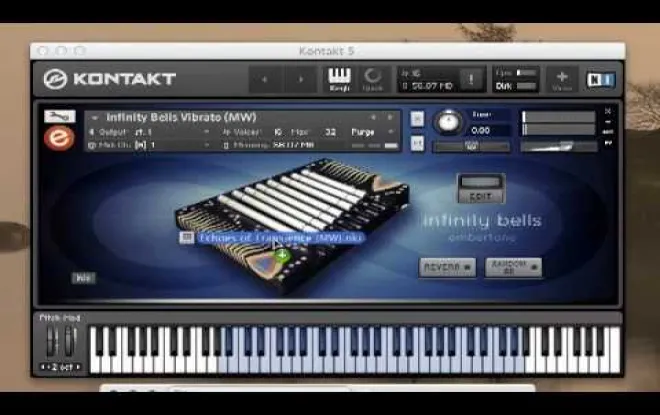The image size is (660, 415).
Task: Click the Native Instruments NI logo
Action: click(x=601, y=80)
